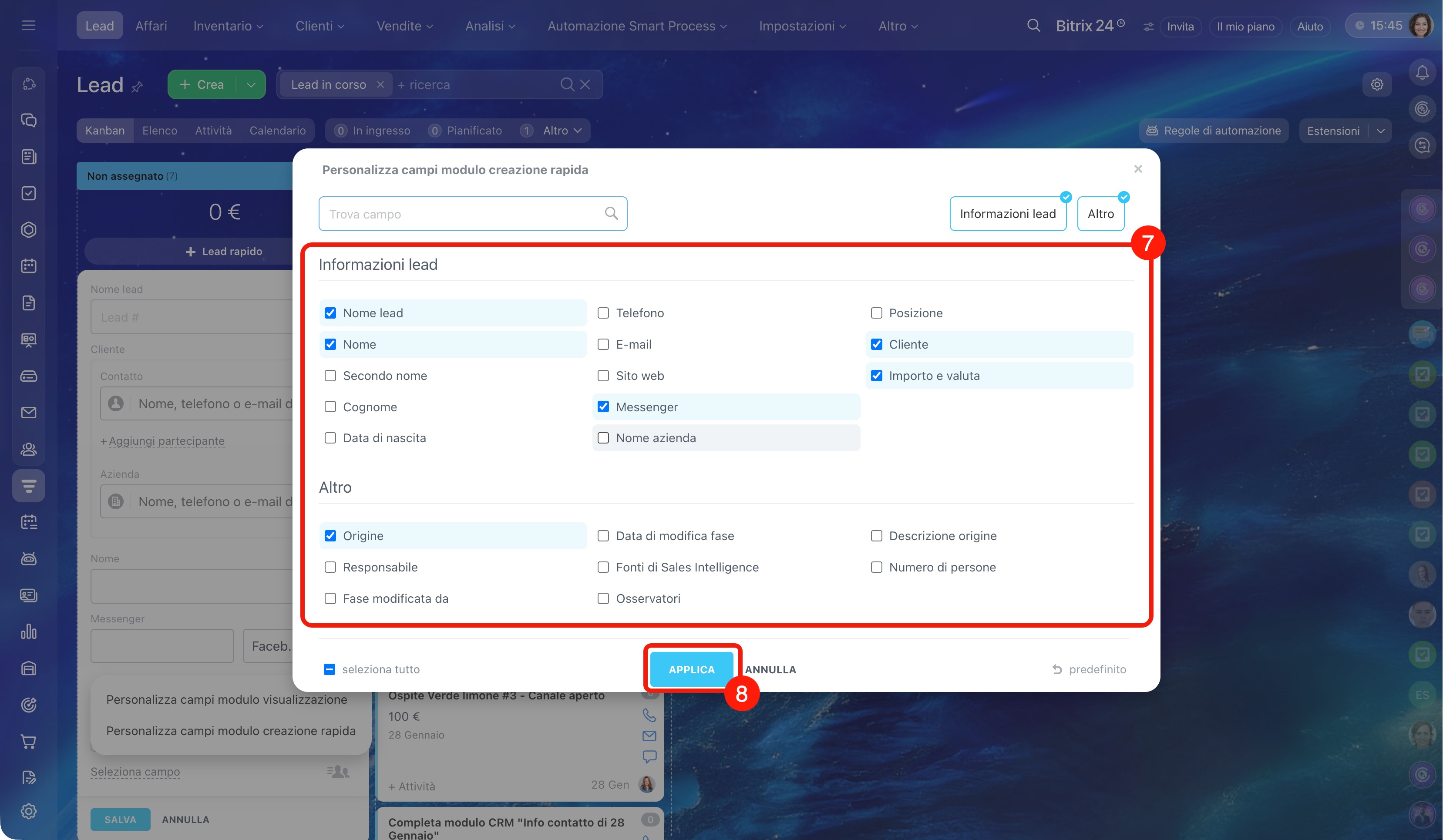
Task: Click the pin icon next to Lead title
Action: tap(137, 87)
